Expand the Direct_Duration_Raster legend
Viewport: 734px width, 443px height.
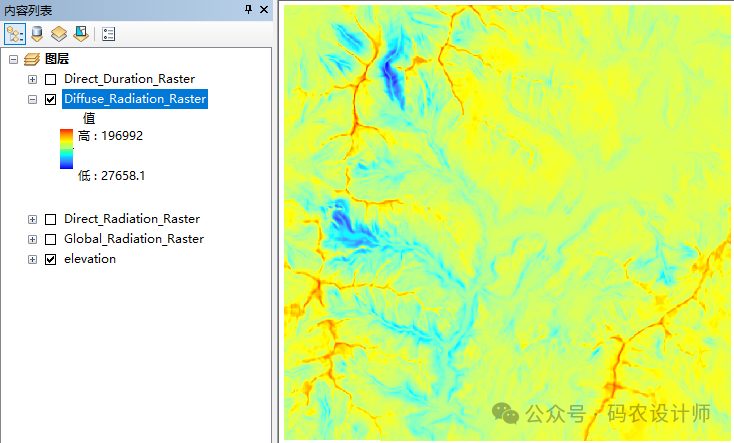[32, 79]
